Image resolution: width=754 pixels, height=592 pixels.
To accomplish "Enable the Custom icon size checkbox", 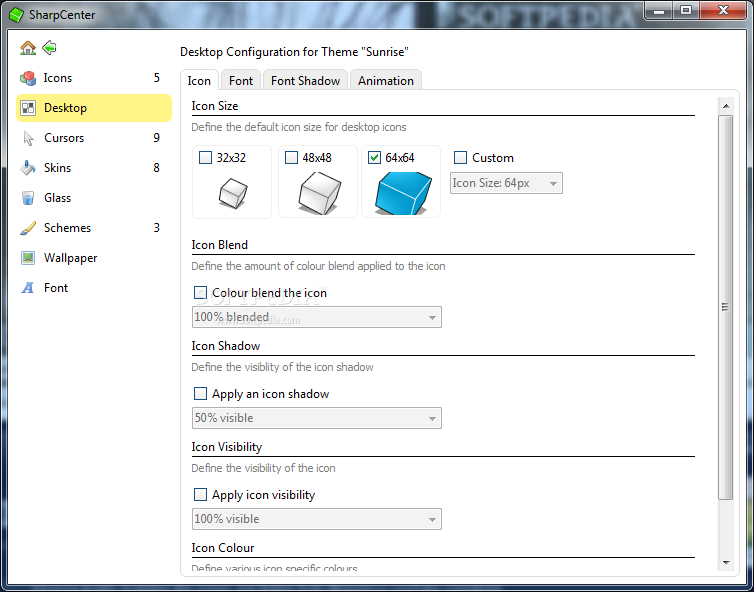I will [460, 158].
